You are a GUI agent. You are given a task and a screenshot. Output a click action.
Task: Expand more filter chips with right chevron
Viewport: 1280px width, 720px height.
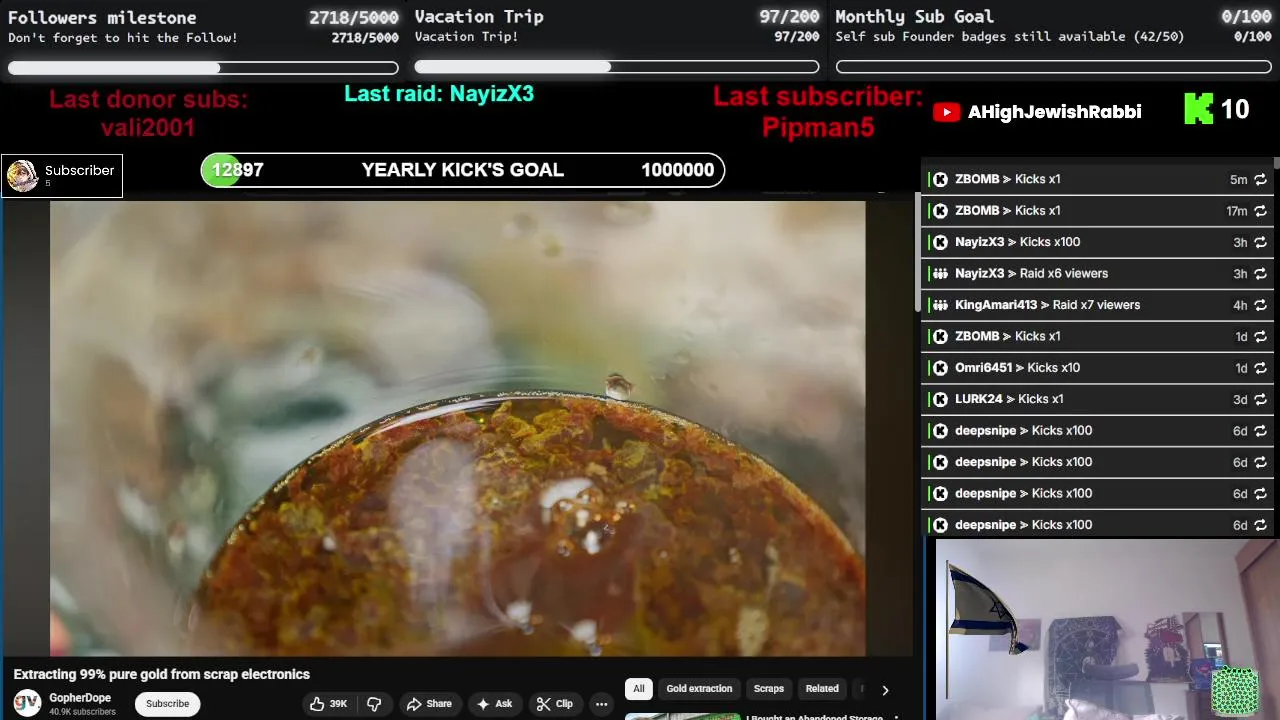pos(885,689)
